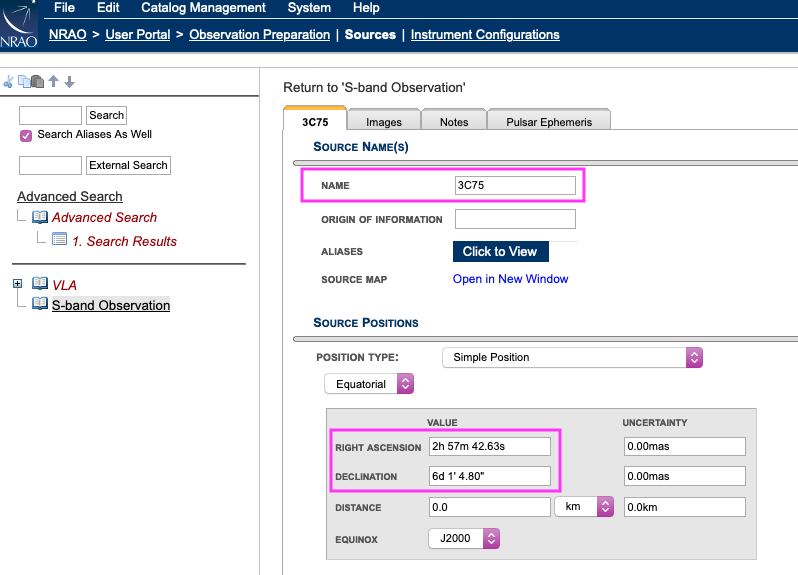Viewport: 798px width, 575px height.
Task: Click the move up arrow icon
Action: coord(54,82)
